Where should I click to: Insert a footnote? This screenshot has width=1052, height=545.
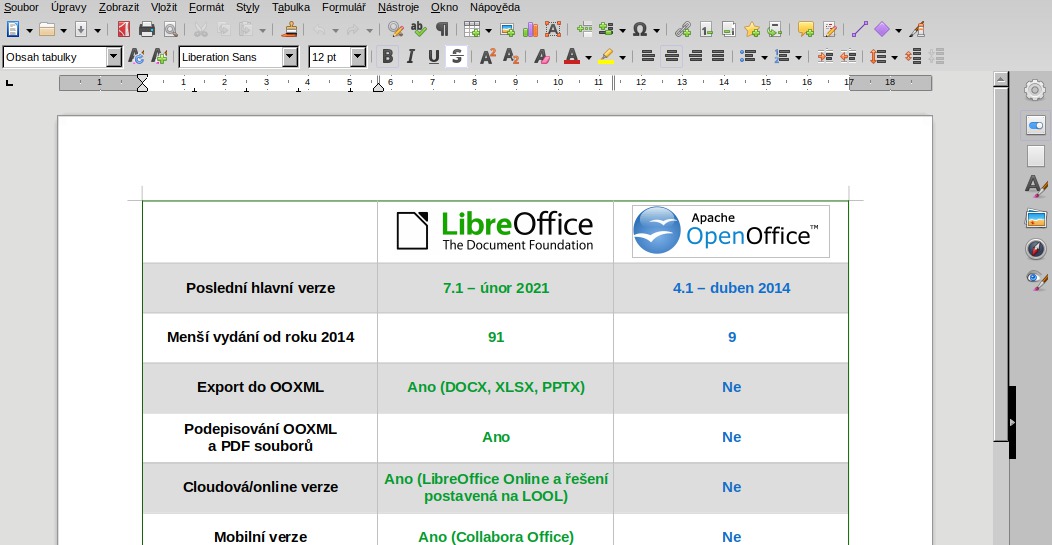pyautogui.click(x=706, y=30)
